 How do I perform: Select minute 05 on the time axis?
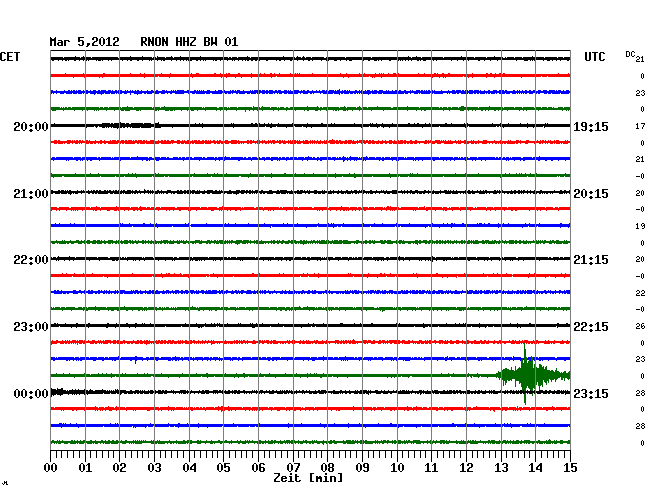click(223, 467)
